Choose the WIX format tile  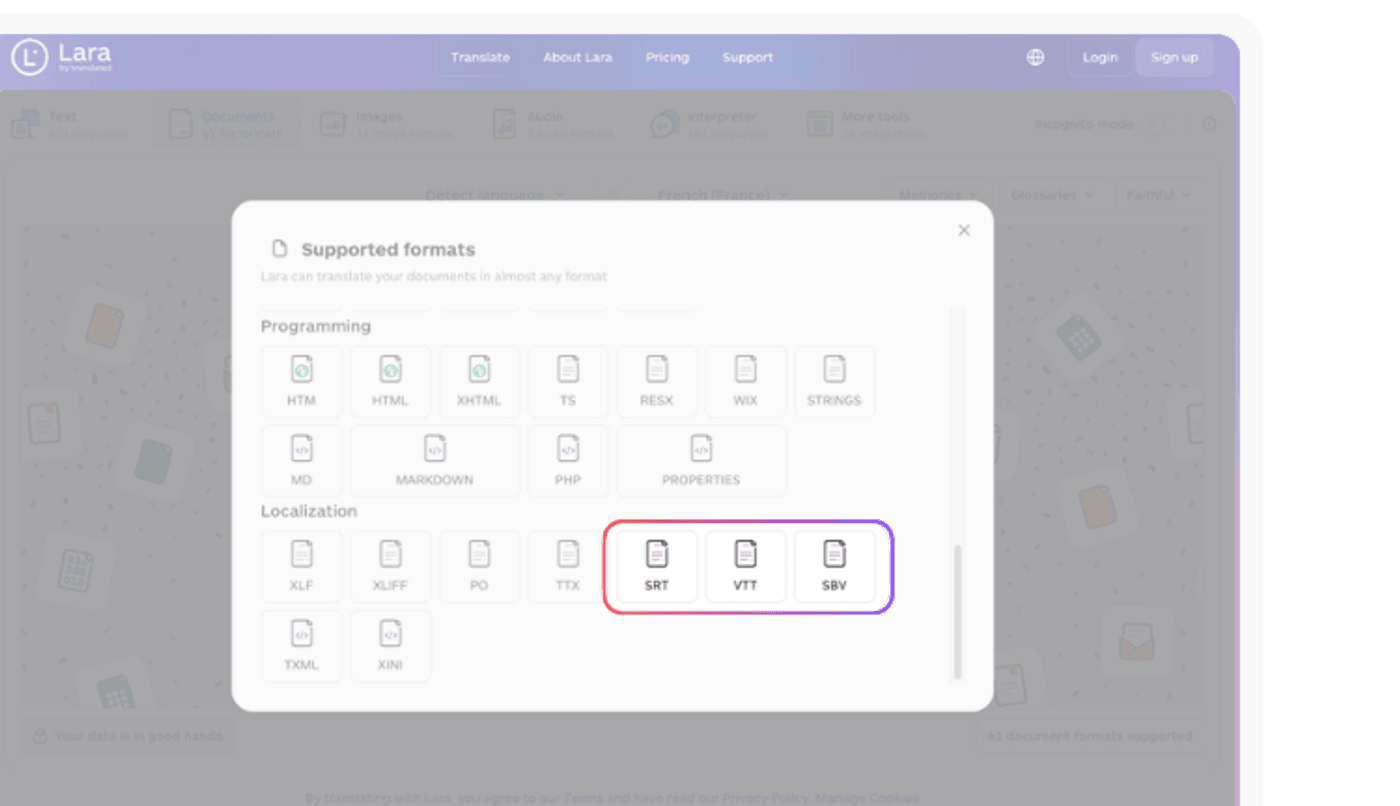[x=746, y=381]
